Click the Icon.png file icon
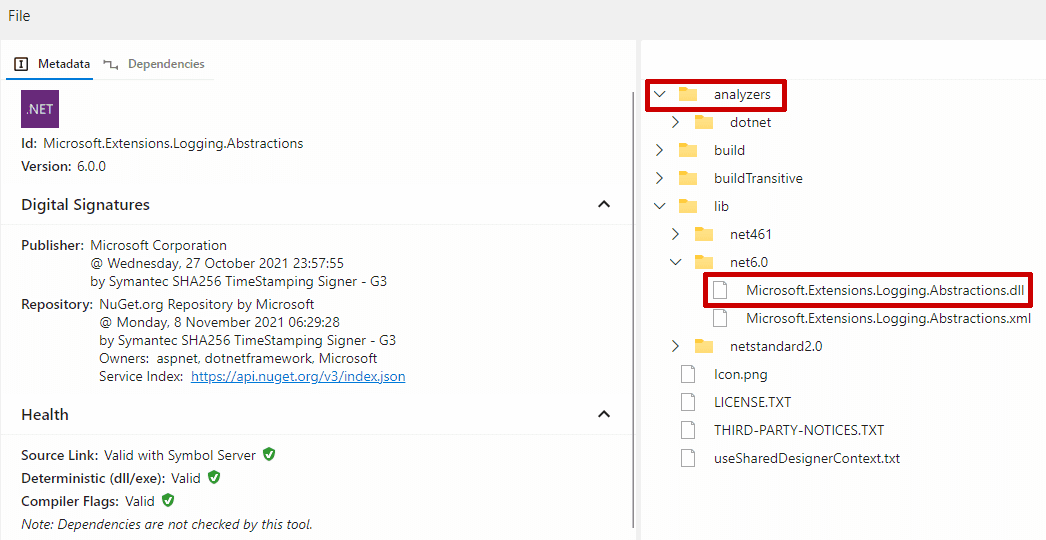Image resolution: width=1046 pixels, height=540 pixels. (x=687, y=374)
